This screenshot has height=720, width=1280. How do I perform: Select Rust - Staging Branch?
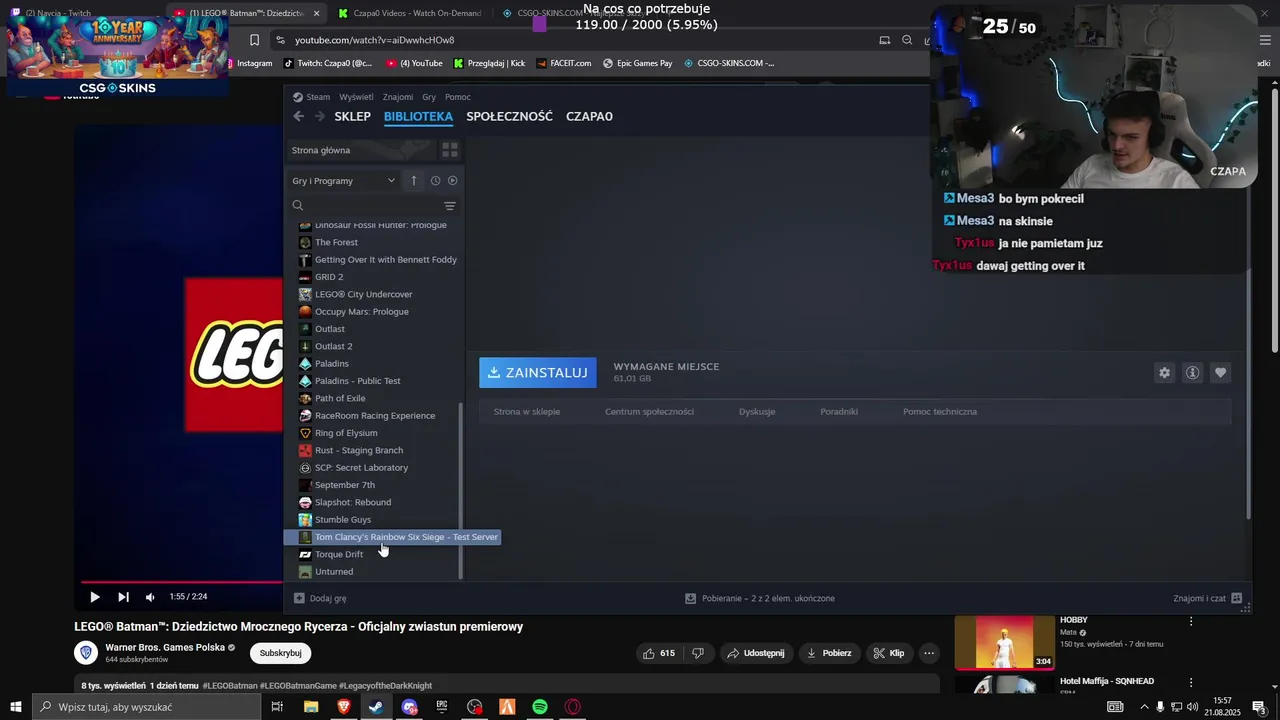(x=358, y=450)
